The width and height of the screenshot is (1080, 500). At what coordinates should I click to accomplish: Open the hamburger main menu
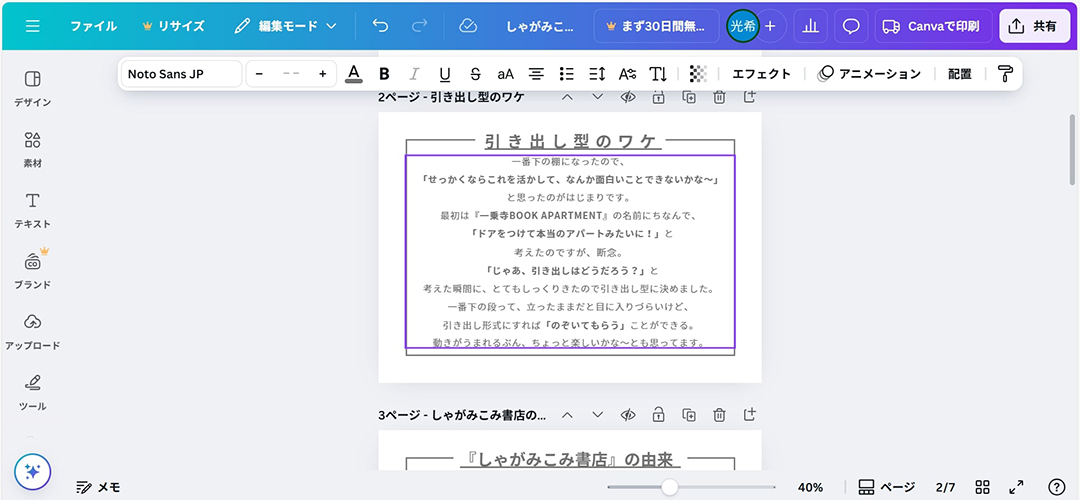pos(32,26)
